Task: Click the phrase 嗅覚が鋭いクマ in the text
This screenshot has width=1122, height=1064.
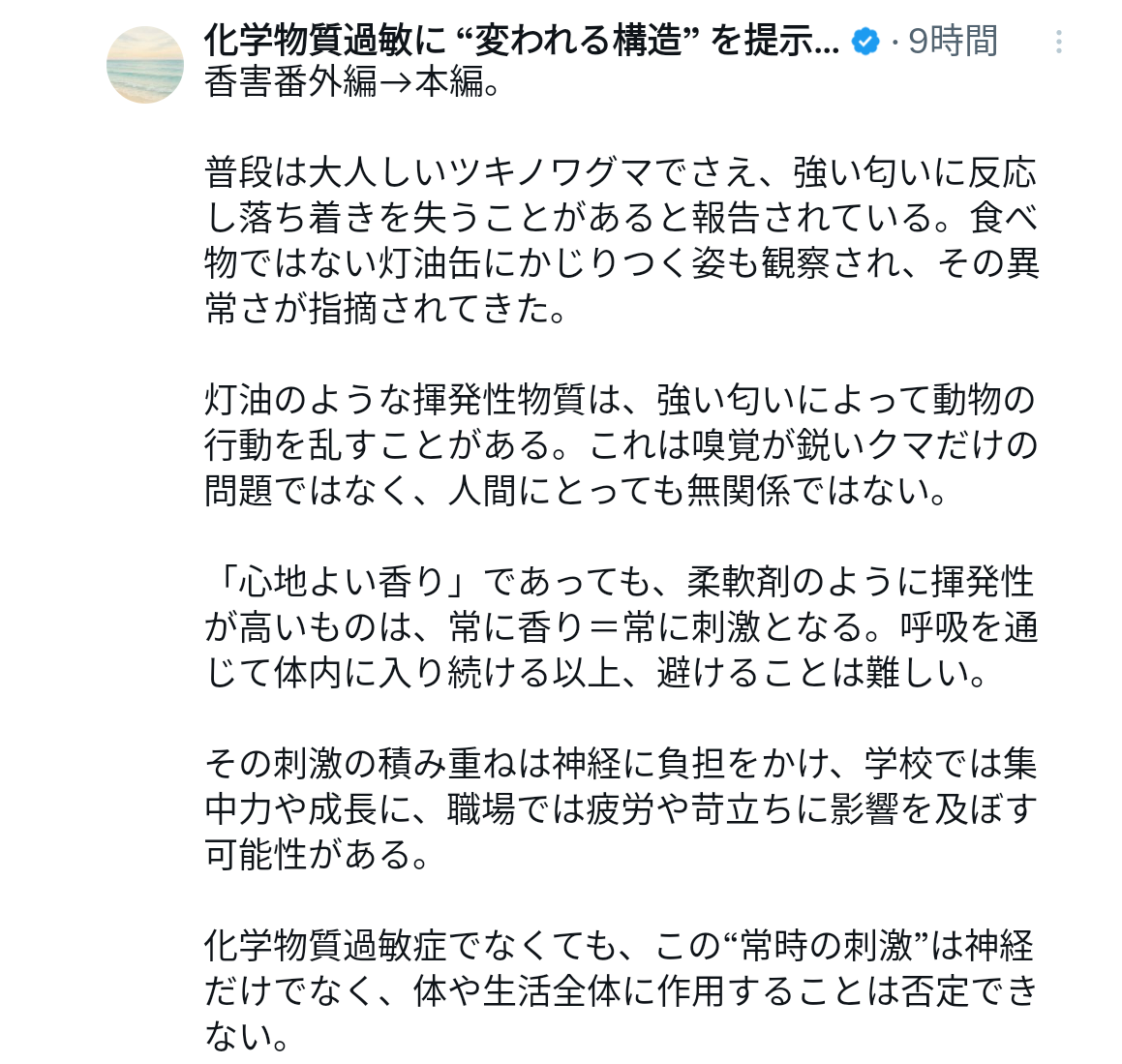Action: pos(813,445)
